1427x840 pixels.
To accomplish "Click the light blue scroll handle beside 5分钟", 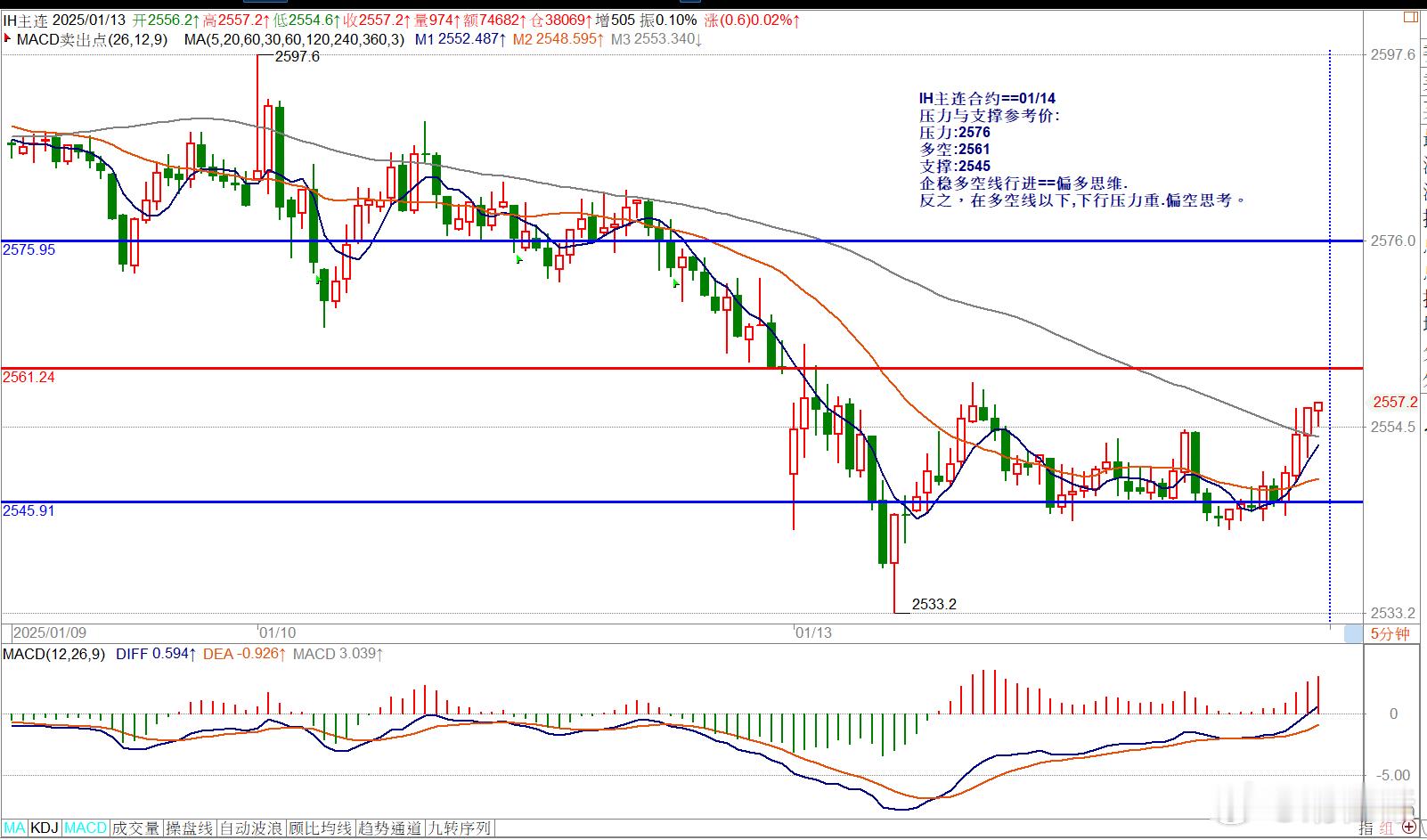I will point(1353,633).
